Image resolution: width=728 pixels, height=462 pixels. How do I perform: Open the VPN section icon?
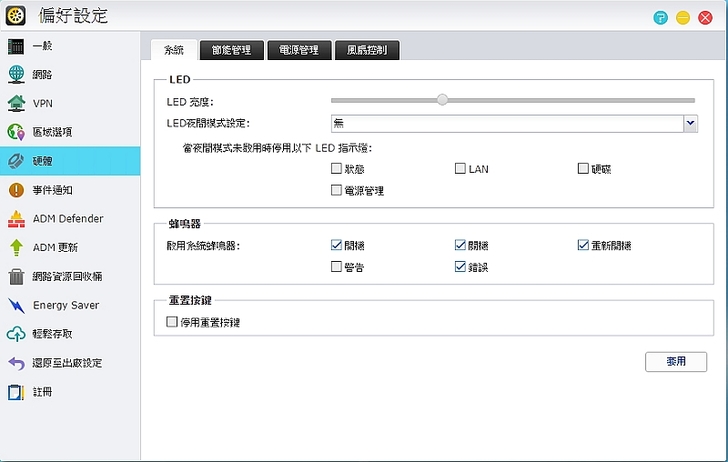tap(16, 103)
